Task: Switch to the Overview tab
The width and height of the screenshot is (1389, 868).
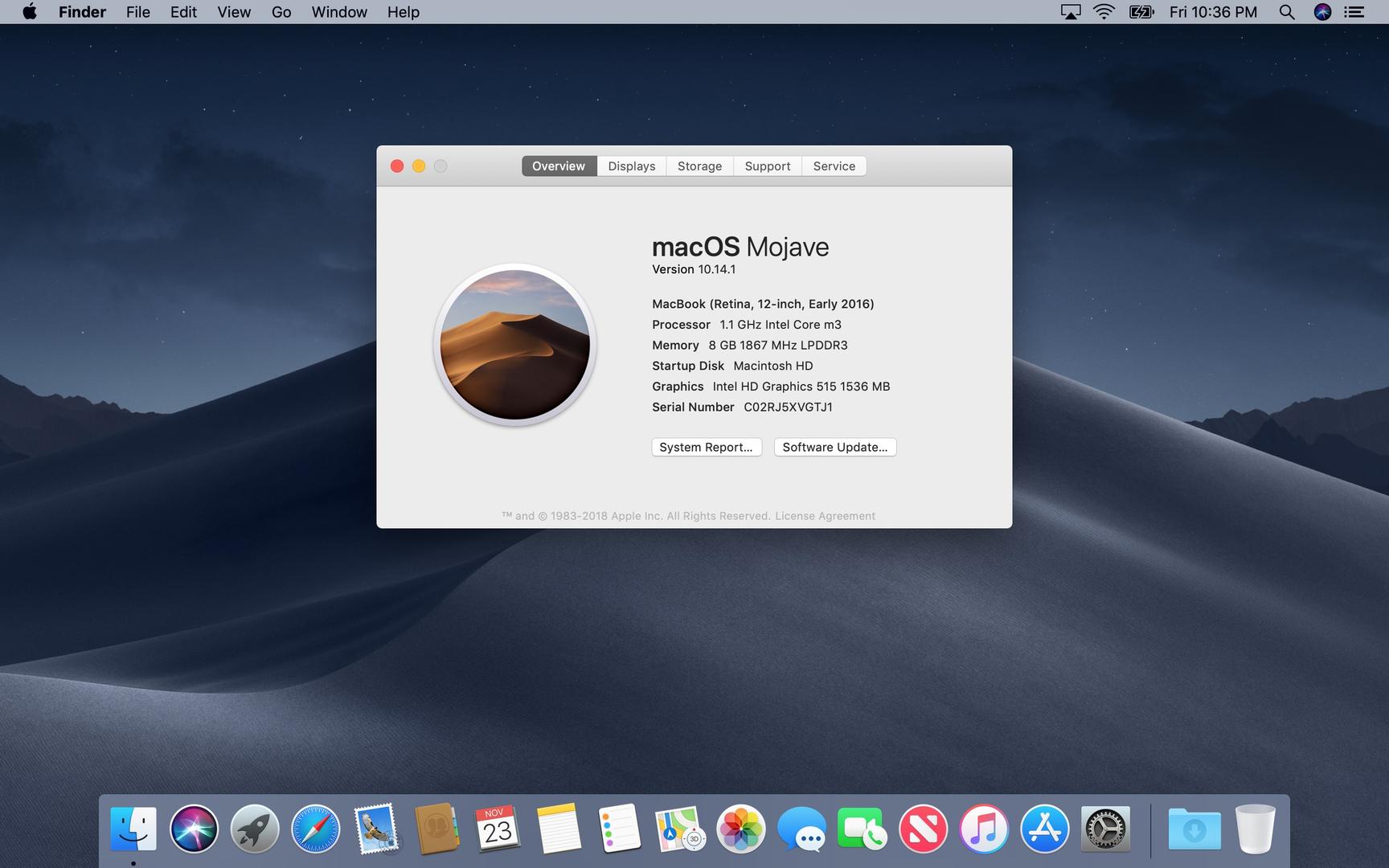Action: click(559, 166)
